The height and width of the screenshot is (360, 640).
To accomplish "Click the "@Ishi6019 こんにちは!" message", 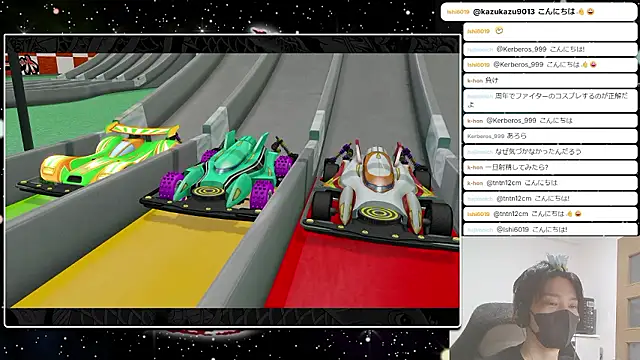I will [550, 229].
